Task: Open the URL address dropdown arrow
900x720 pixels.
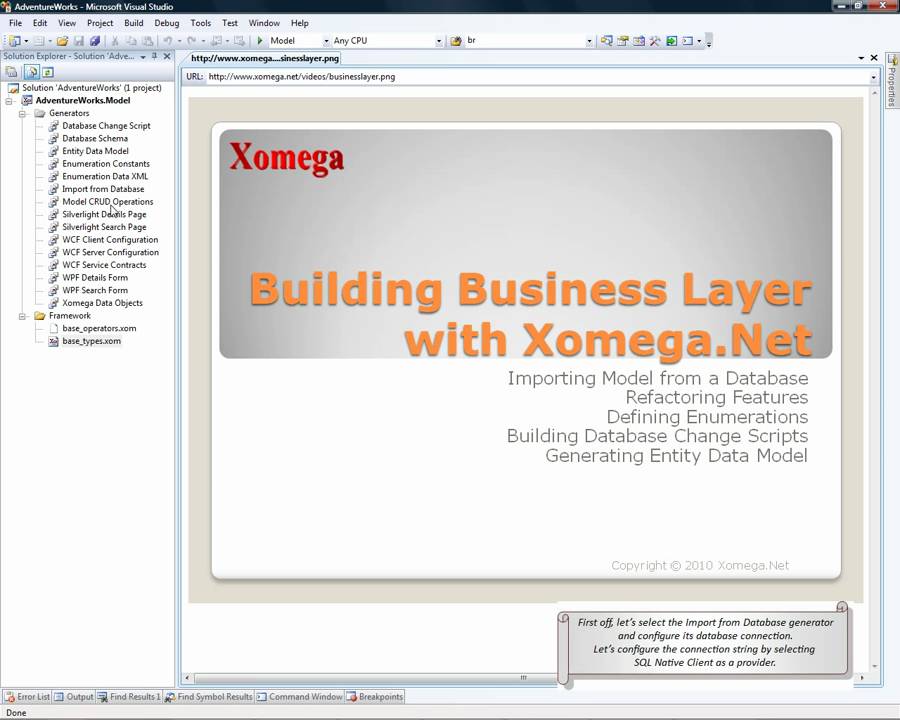Action: point(874,77)
